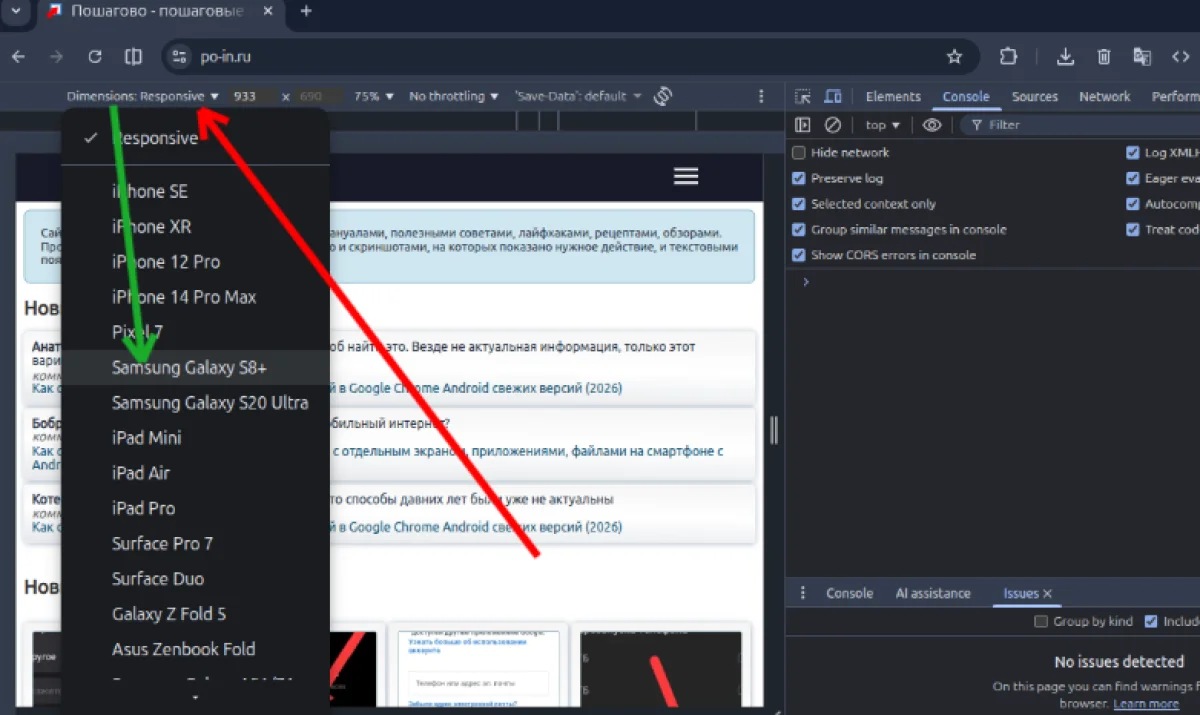Pick iPad Air from the list
The height and width of the screenshot is (715, 1200).
click(195, 473)
